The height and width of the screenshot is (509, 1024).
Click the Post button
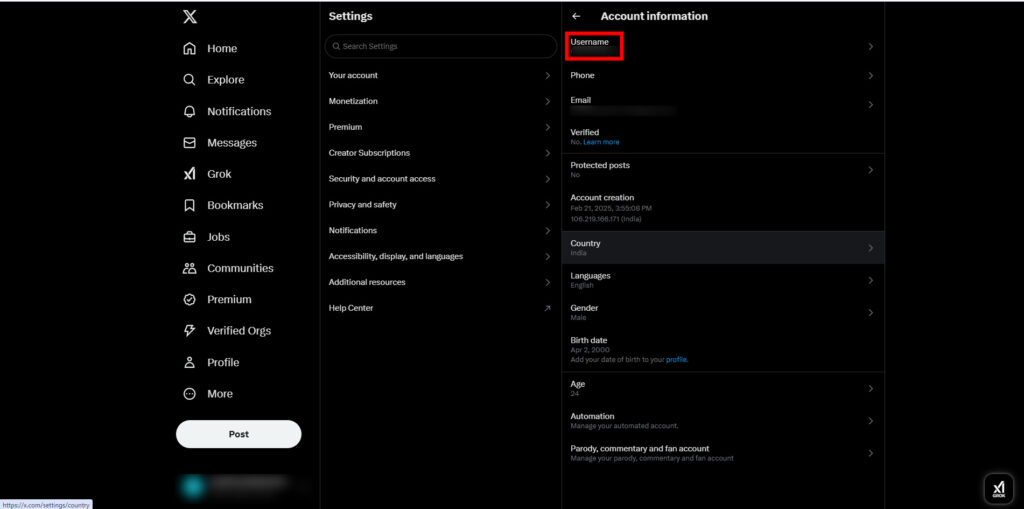[x=238, y=434]
